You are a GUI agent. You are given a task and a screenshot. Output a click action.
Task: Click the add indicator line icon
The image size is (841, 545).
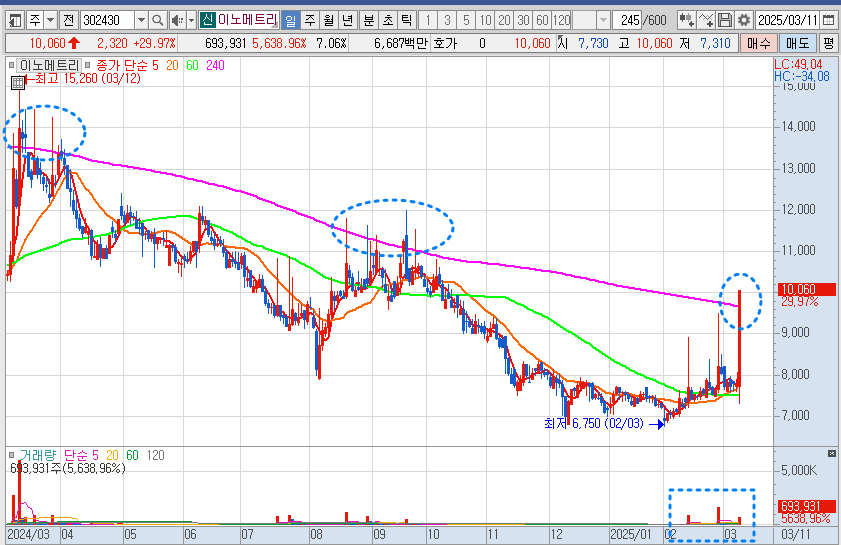point(706,21)
